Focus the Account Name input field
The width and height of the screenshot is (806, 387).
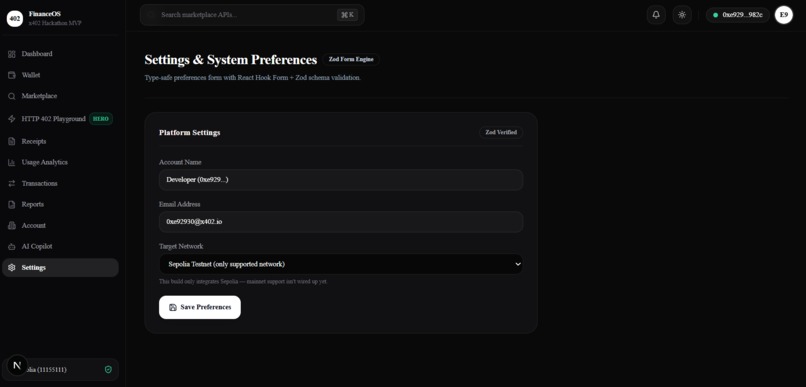click(x=341, y=180)
